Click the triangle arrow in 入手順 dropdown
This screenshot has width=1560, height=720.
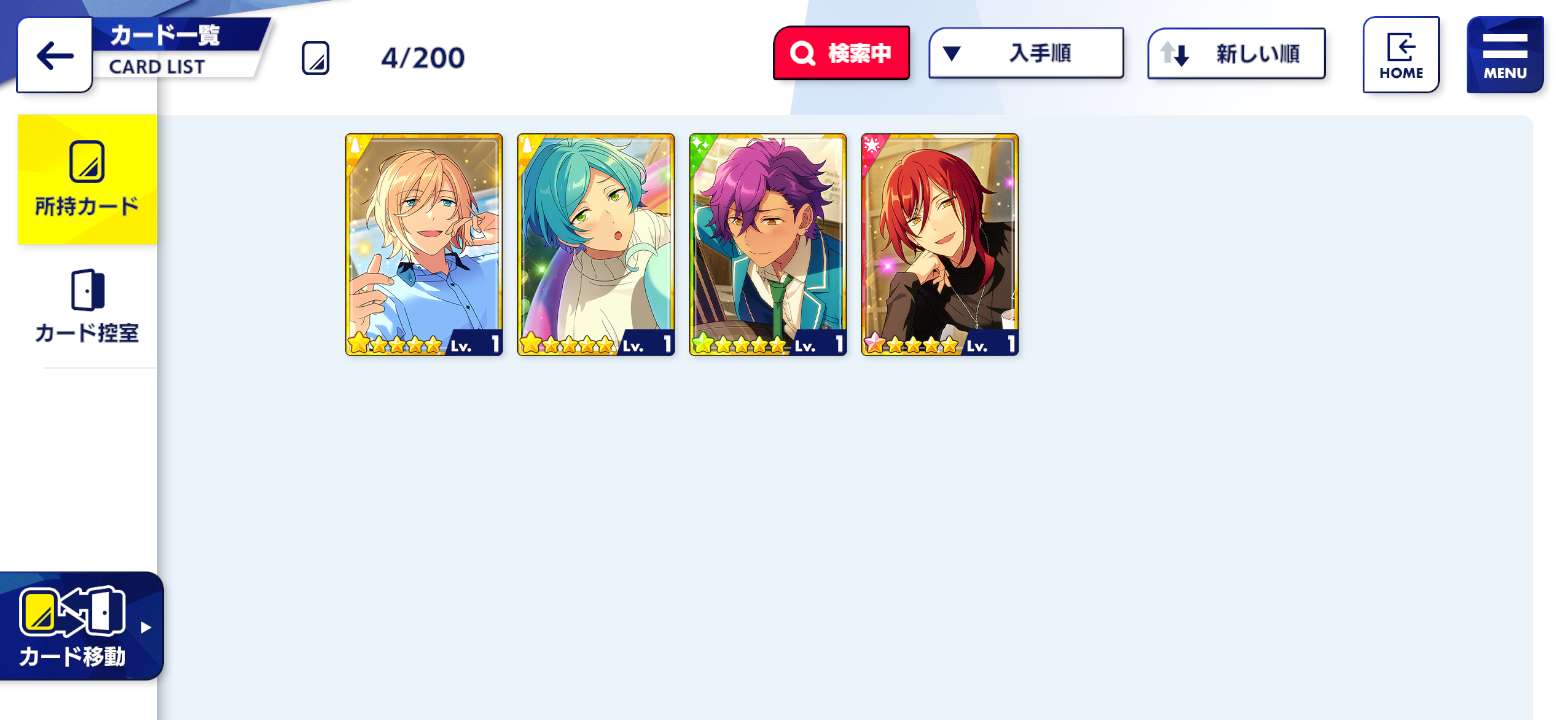tap(951, 54)
